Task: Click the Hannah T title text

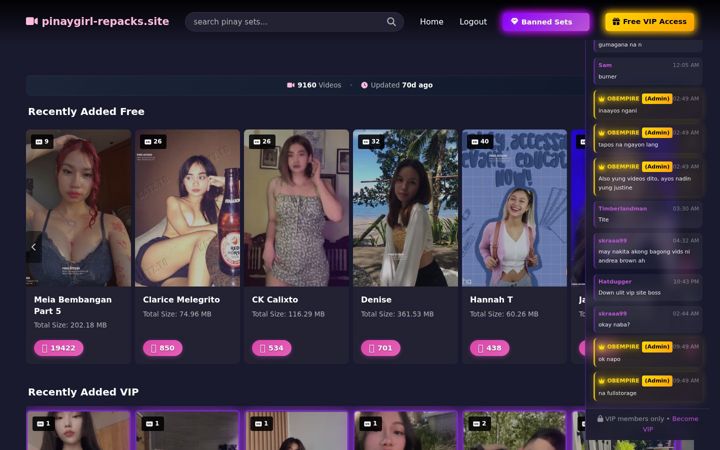Action: tap(491, 299)
